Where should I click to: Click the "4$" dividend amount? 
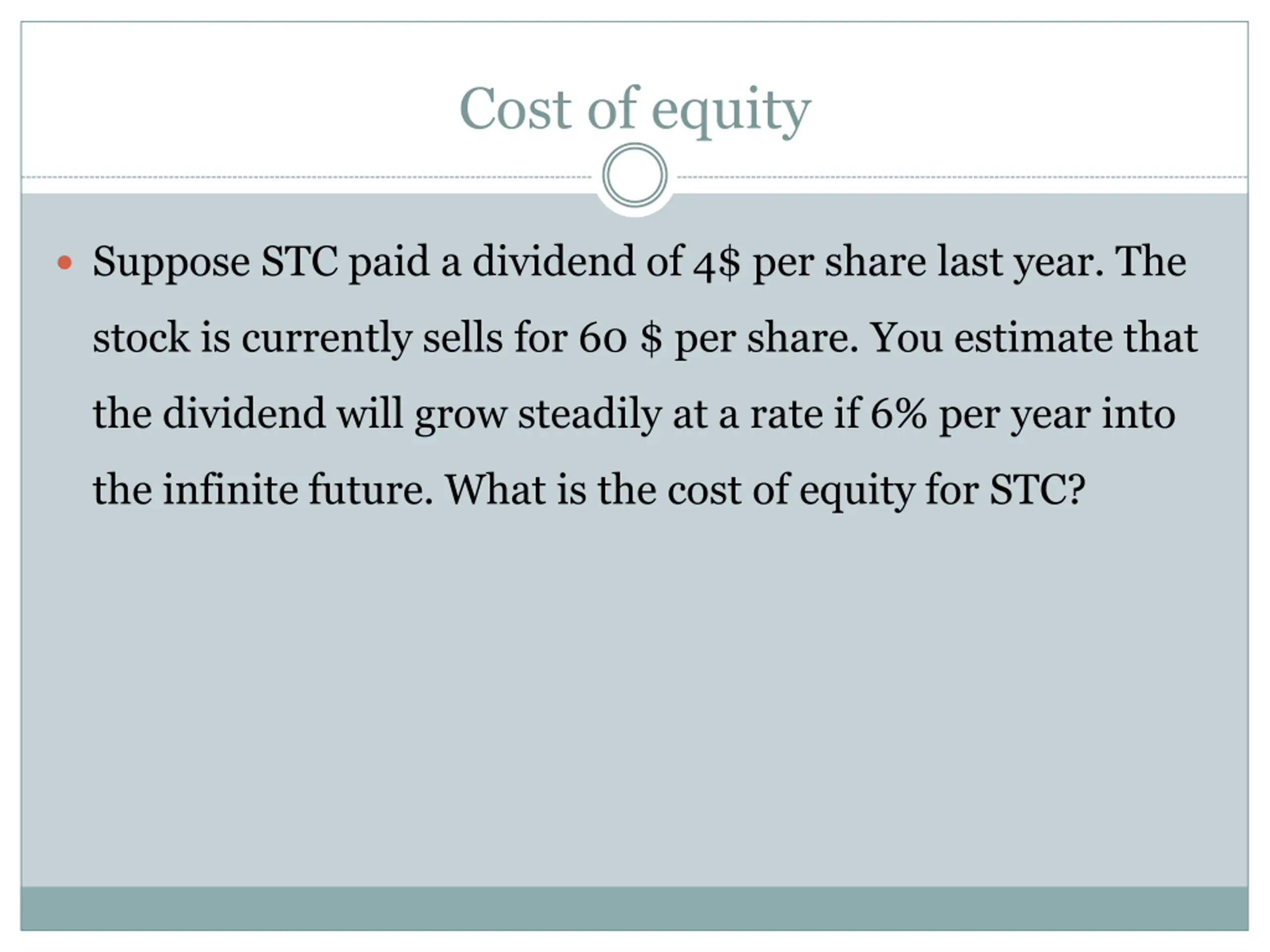[x=716, y=262]
